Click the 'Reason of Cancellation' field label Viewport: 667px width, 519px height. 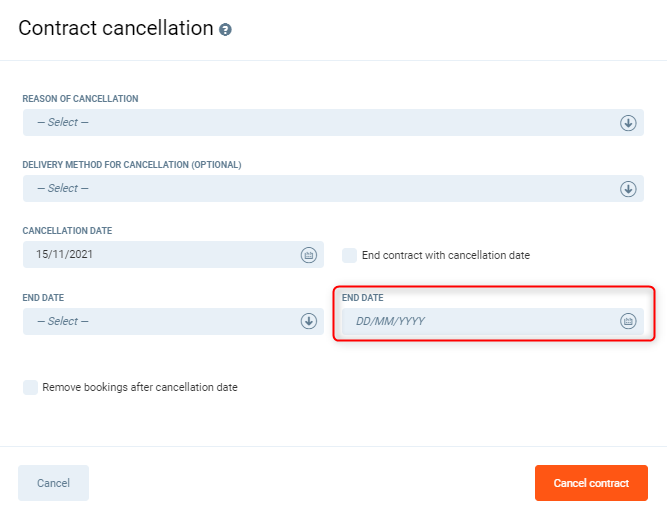80,99
